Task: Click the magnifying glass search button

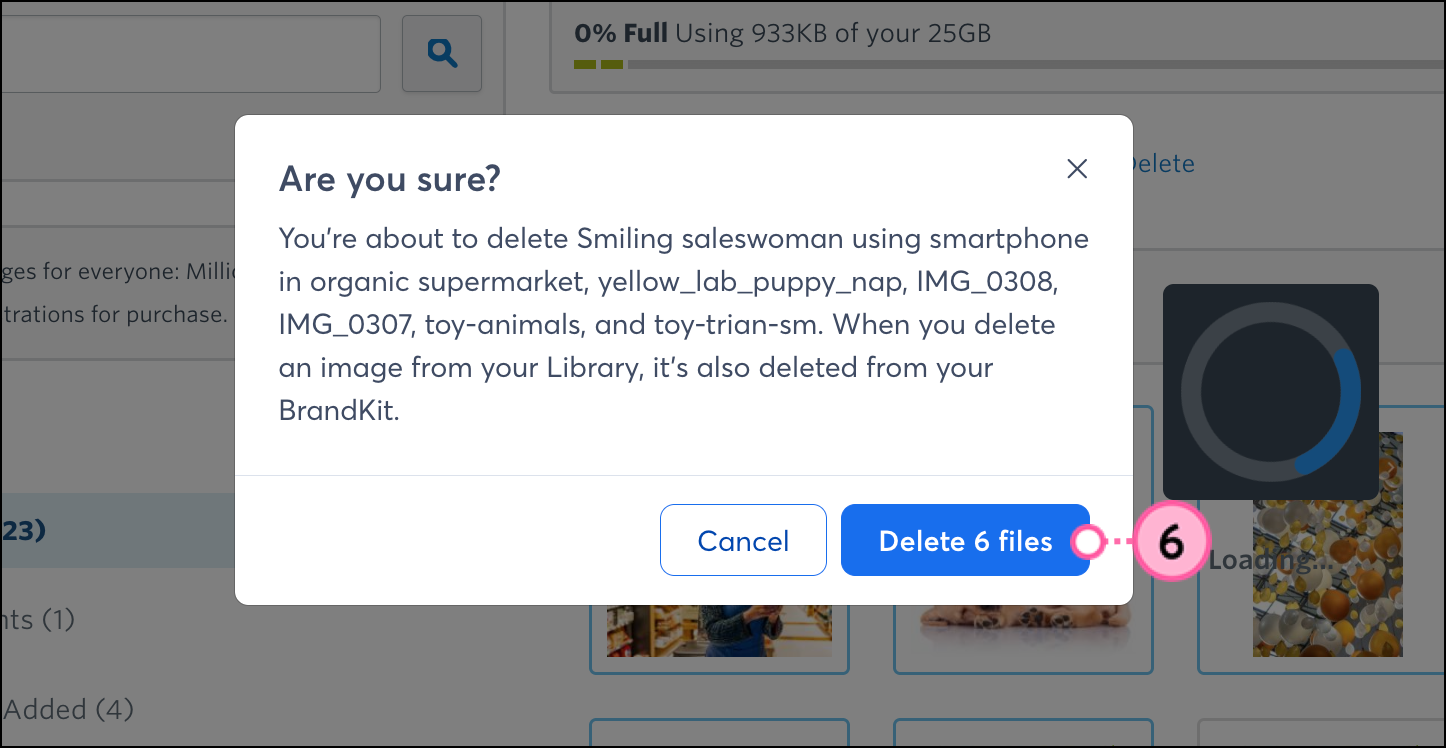Action: 441,53
